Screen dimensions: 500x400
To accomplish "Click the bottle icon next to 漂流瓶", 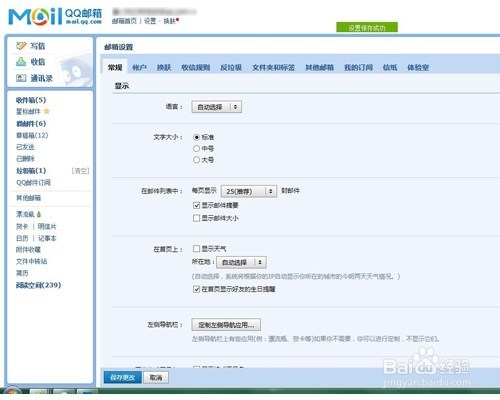I will [x=39, y=214].
